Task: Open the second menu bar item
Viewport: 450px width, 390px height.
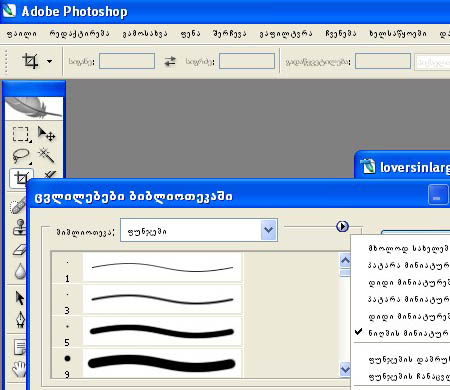Action: click(79, 34)
